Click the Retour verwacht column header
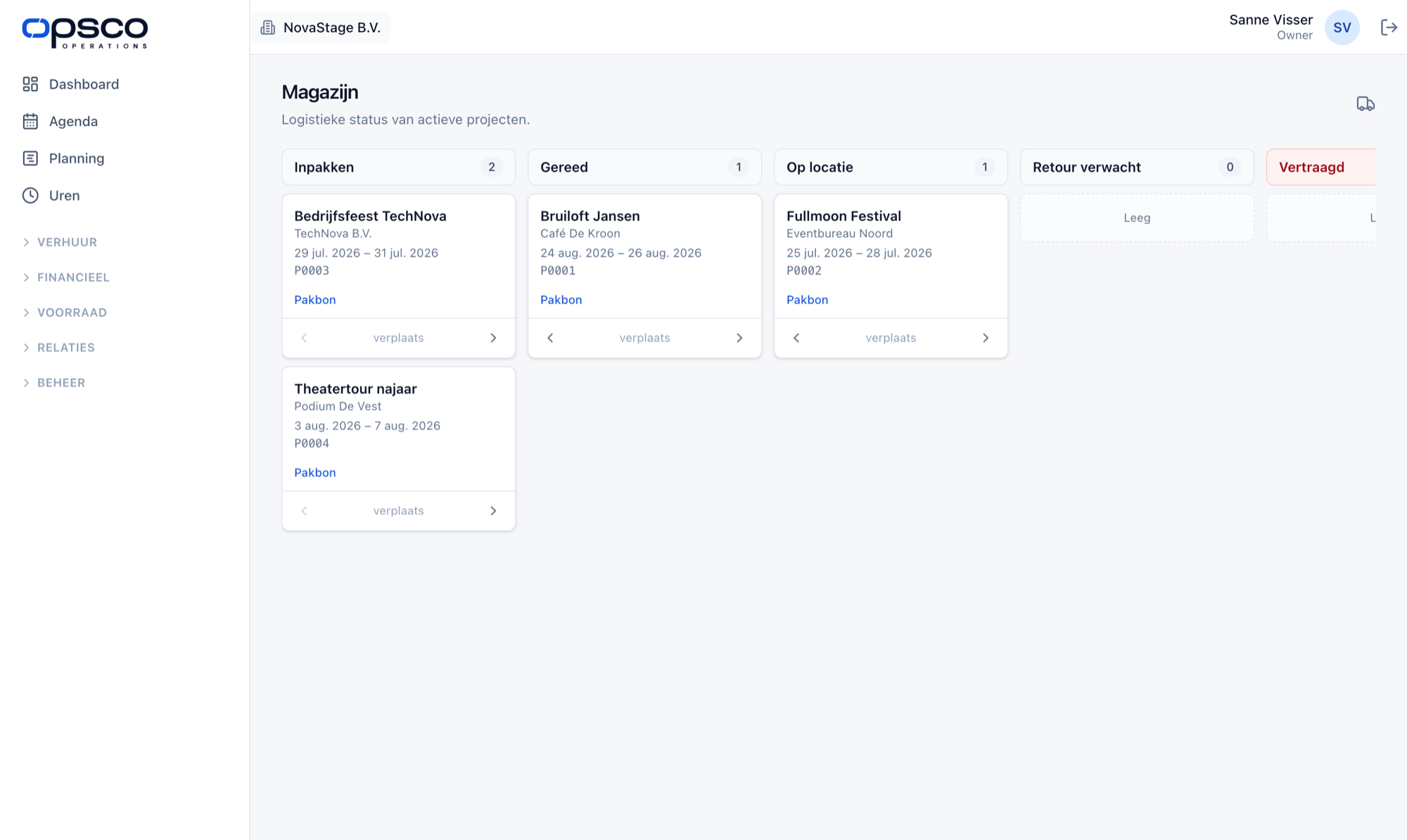1407x840 pixels. click(x=1137, y=167)
